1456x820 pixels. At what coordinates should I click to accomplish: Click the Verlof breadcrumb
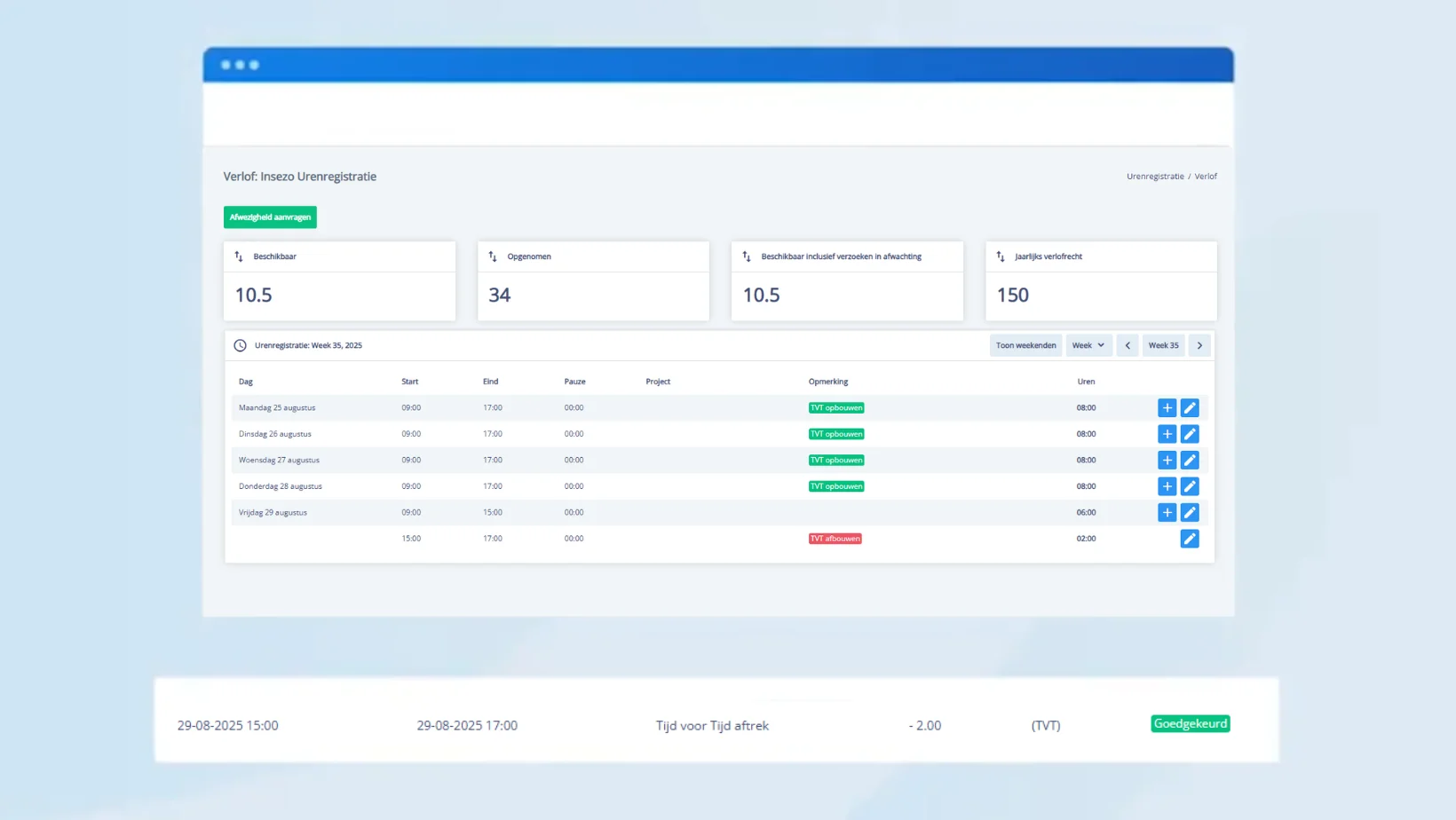click(1206, 177)
